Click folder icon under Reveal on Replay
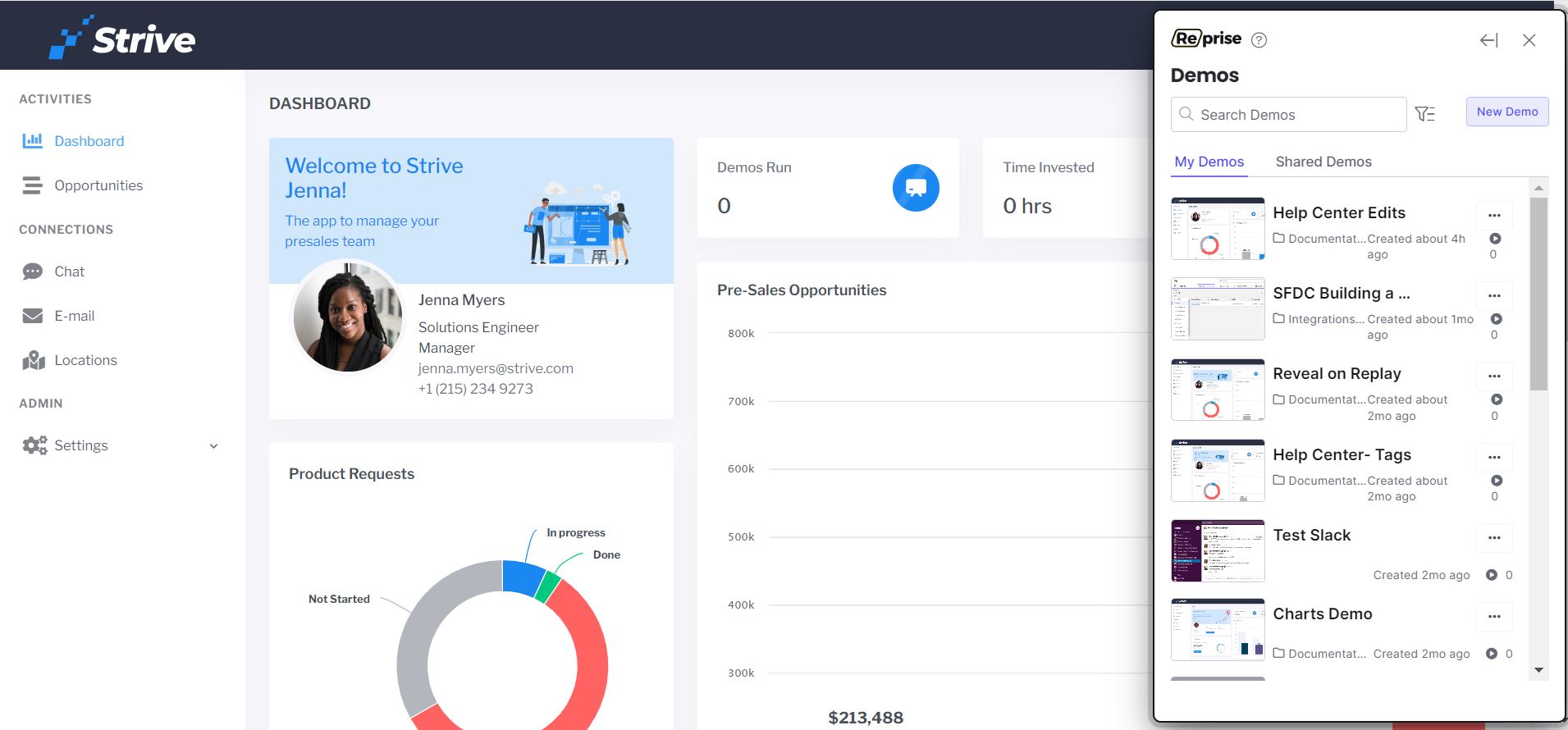1568x730 pixels. tap(1278, 399)
